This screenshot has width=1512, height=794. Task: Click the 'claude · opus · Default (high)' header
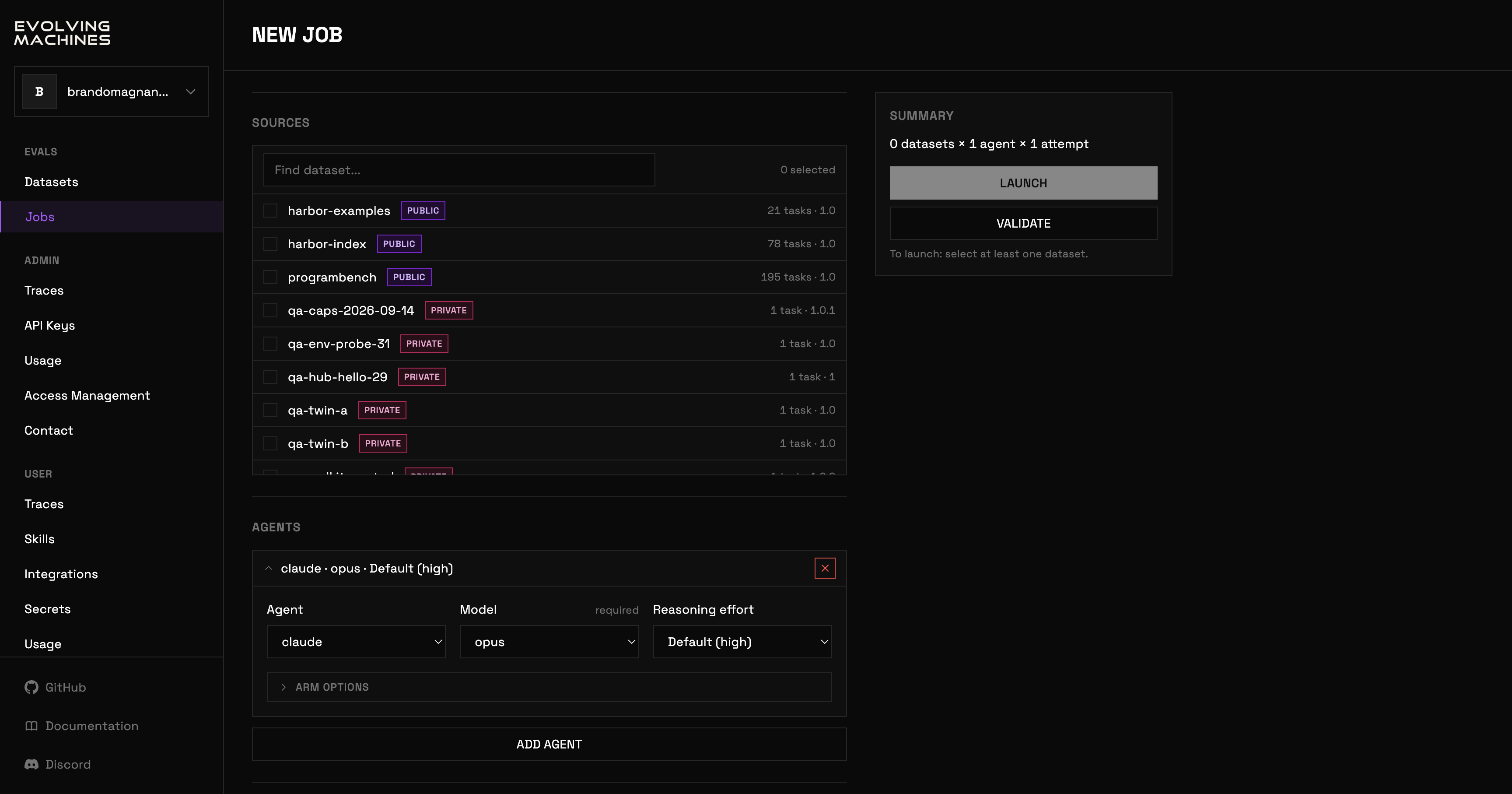(x=367, y=568)
